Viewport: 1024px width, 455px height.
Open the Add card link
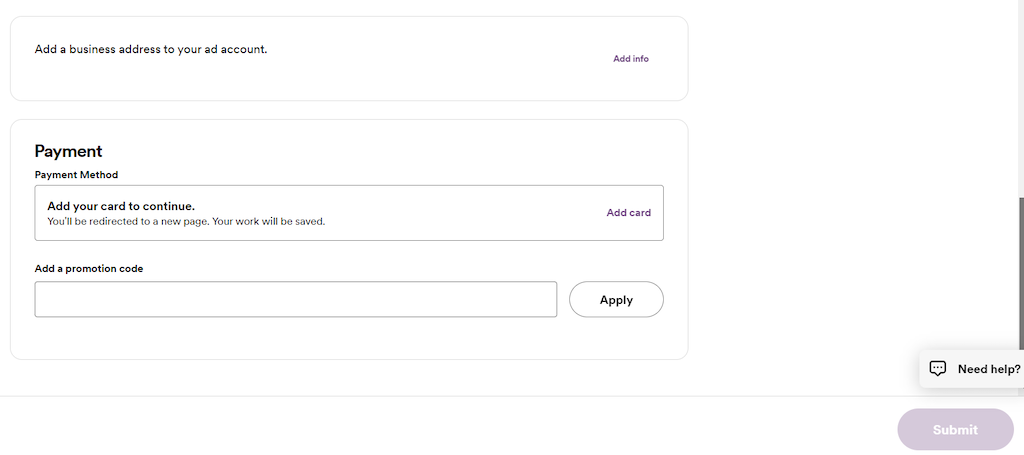tap(628, 213)
